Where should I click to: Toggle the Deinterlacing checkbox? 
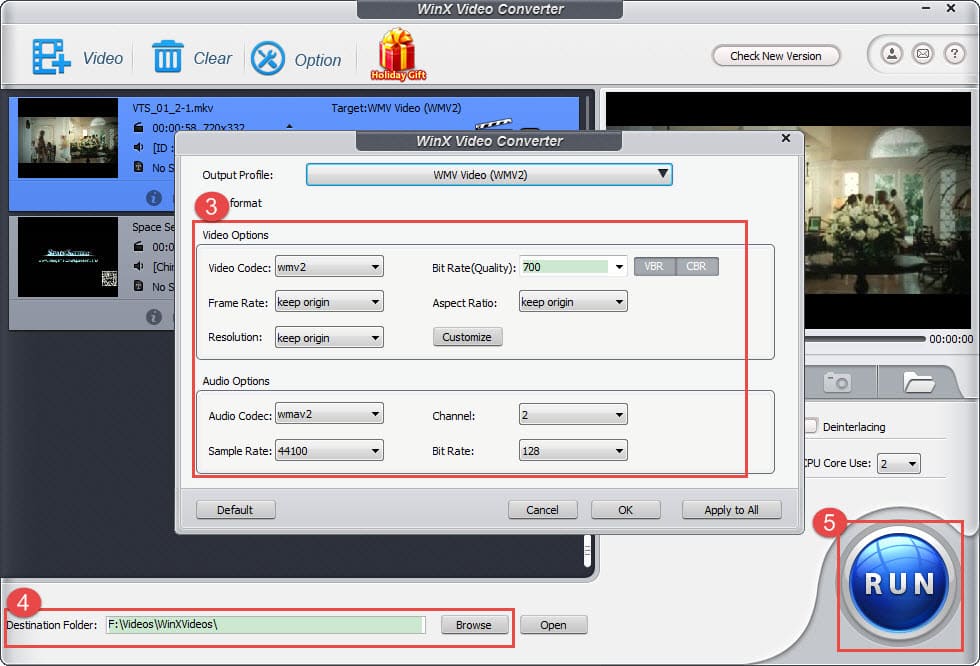click(x=811, y=426)
